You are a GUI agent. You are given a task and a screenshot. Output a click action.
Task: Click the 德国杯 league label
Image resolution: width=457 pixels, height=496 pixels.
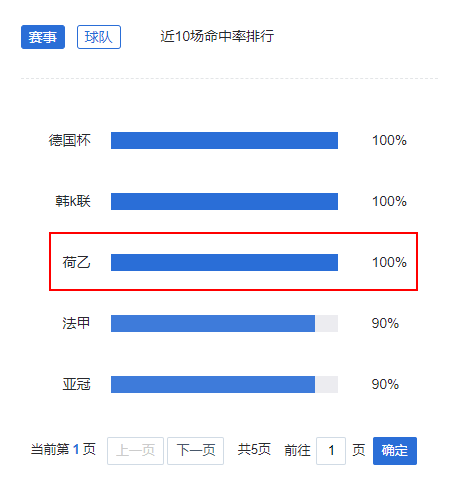click(70, 140)
